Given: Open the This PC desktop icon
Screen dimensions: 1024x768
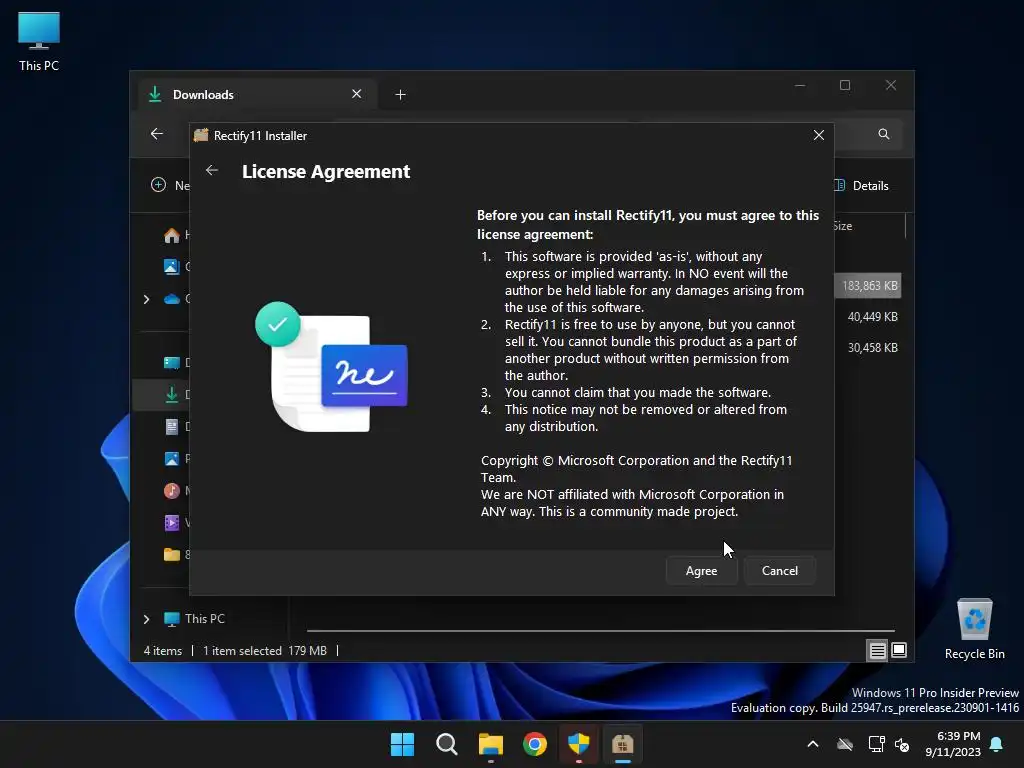Looking at the screenshot, I should [x=39, y=42].
